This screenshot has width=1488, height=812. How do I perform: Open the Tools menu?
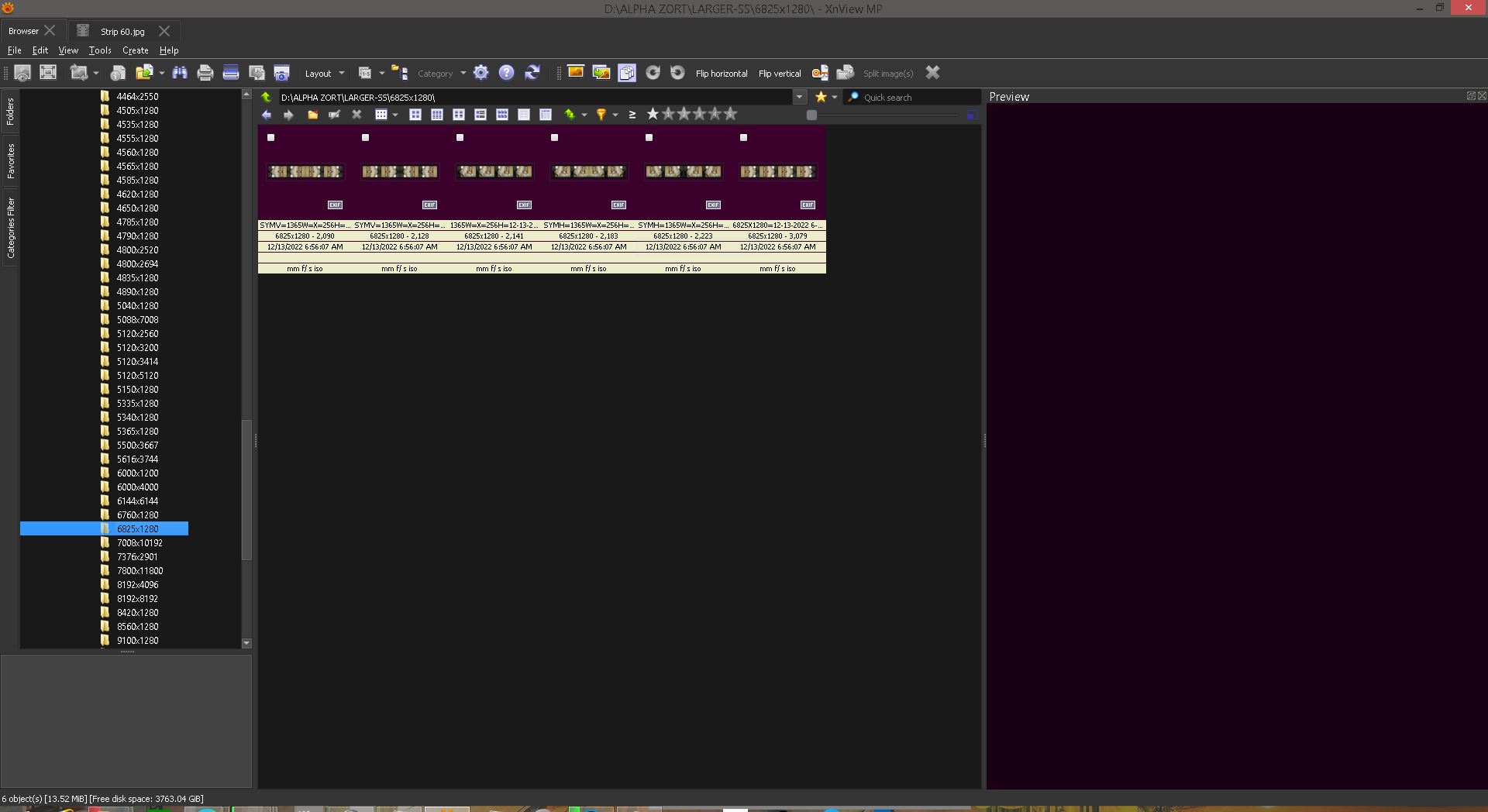click(x=100, y=50)
